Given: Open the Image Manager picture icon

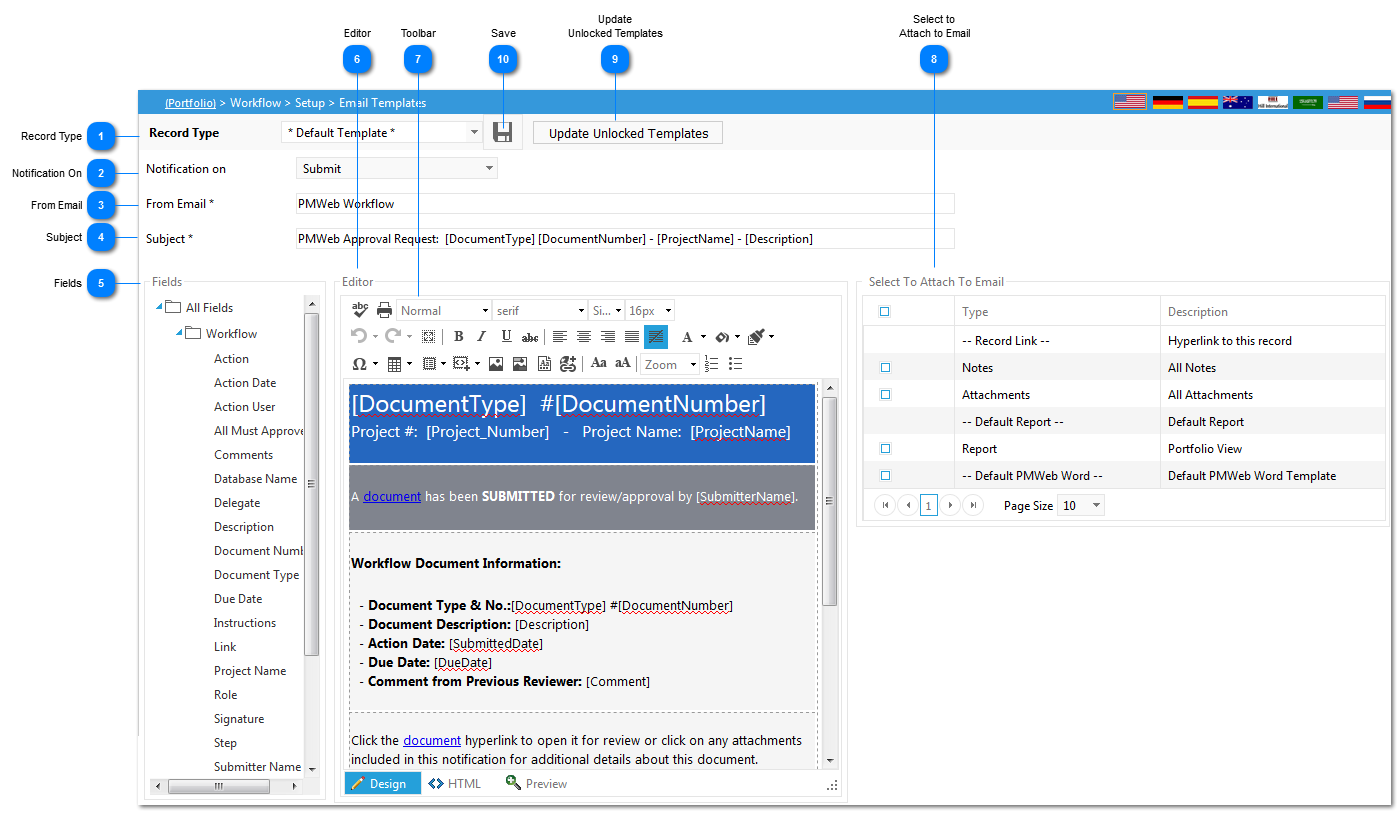Looking at the screenshot, I should coord(496,364).
